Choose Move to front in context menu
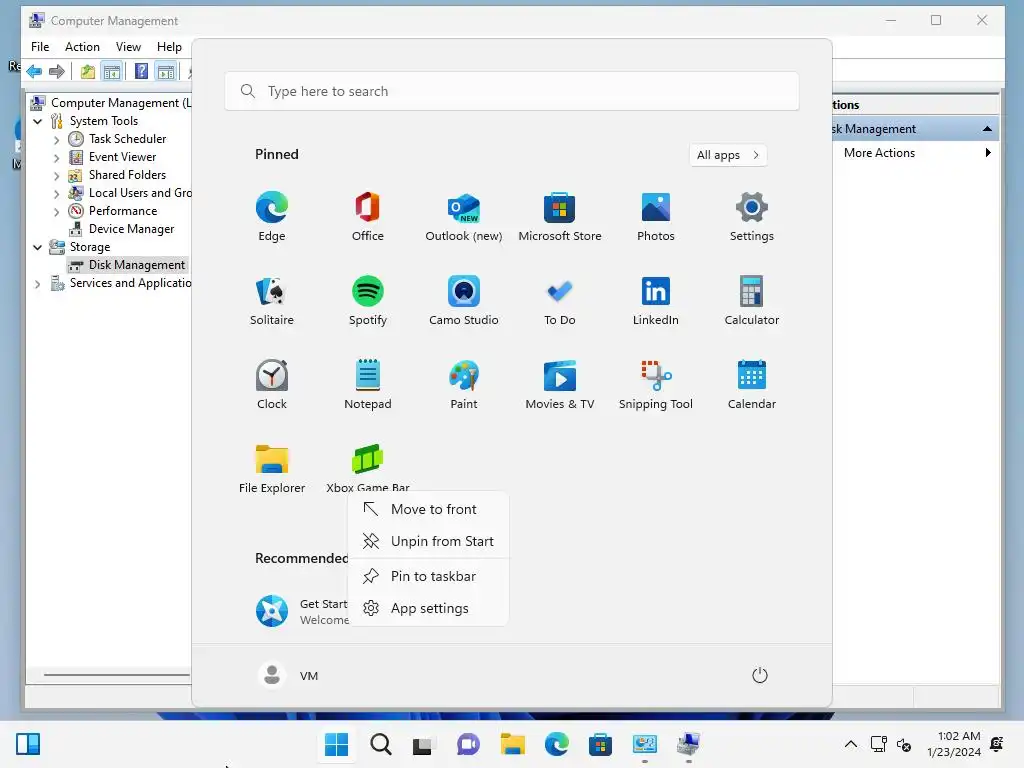This screenshot has width=1024, height=768. (x=429, y=509)
